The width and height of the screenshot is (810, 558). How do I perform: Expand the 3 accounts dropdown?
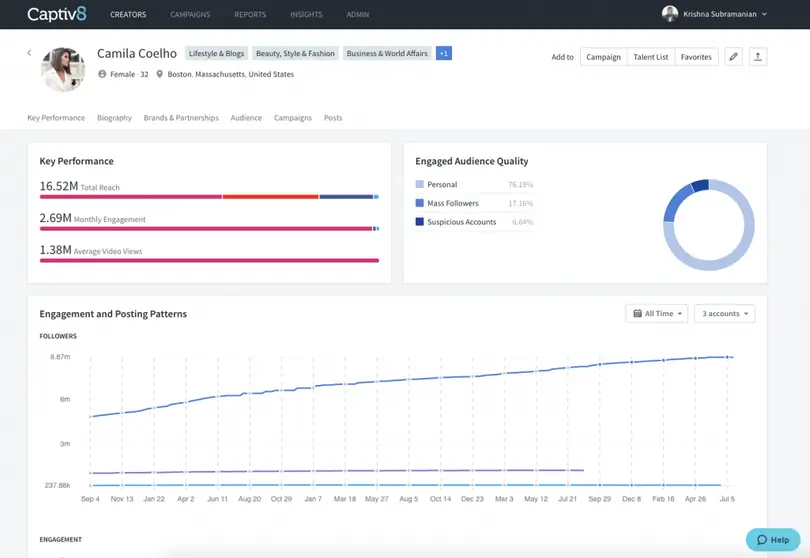point(724,314)
